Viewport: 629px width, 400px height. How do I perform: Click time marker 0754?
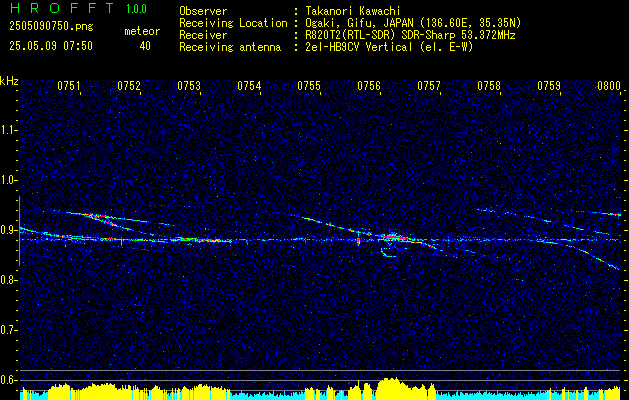click(x=249, y=86)
